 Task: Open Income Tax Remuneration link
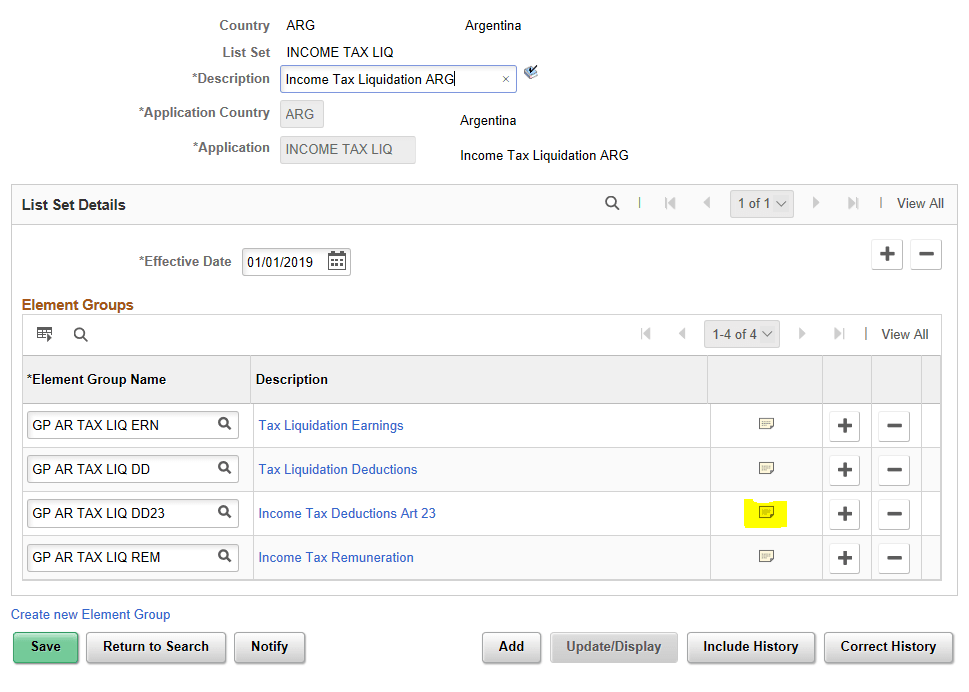click(336, 557)
